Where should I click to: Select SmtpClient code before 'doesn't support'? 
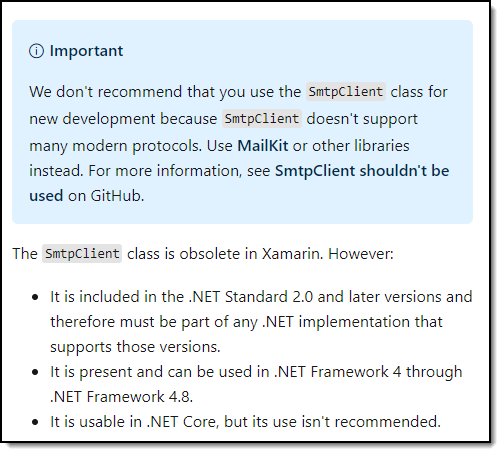coord(262,119)
